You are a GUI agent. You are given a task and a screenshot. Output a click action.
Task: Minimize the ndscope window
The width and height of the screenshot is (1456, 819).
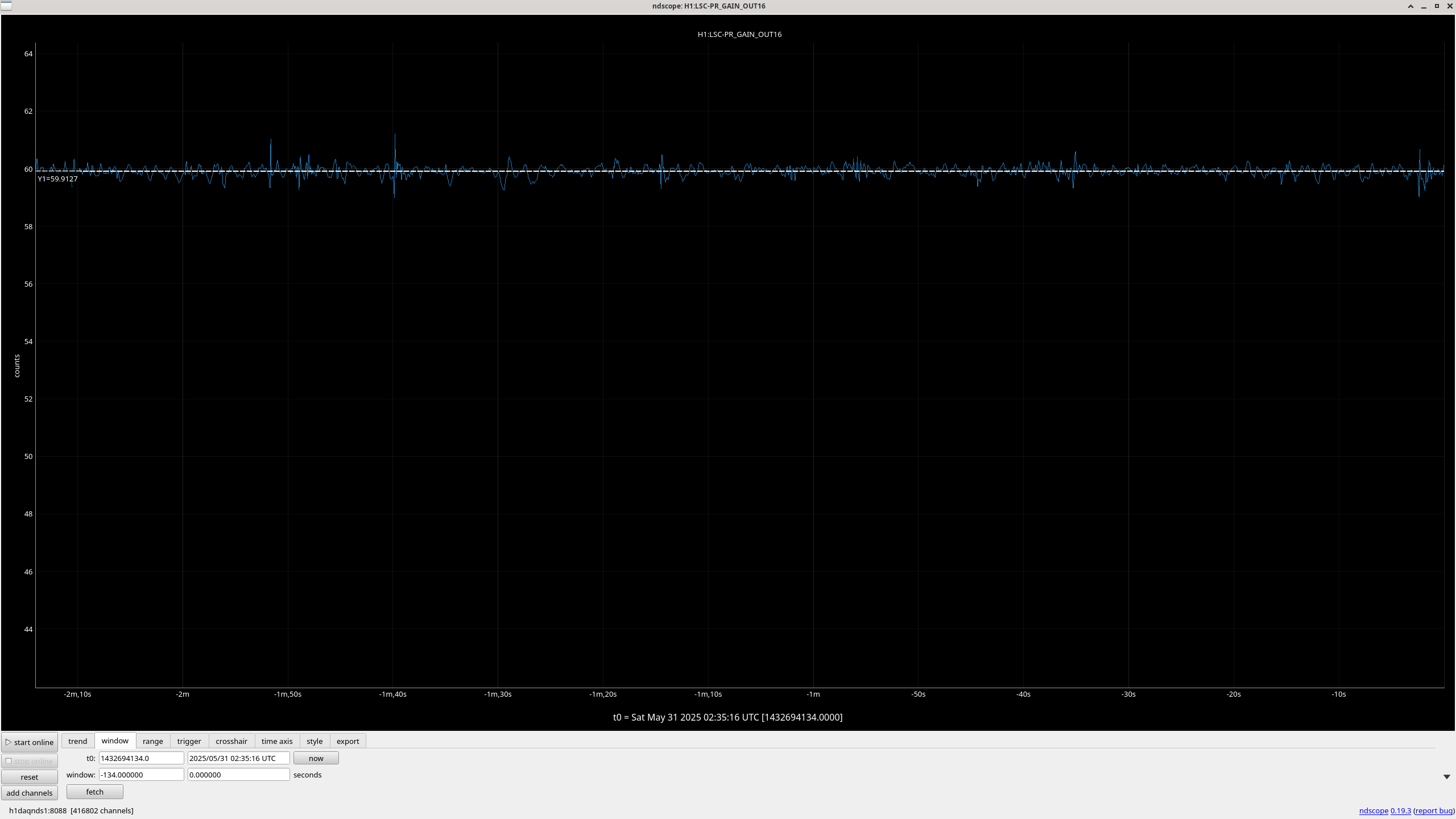pos(1424,6)
